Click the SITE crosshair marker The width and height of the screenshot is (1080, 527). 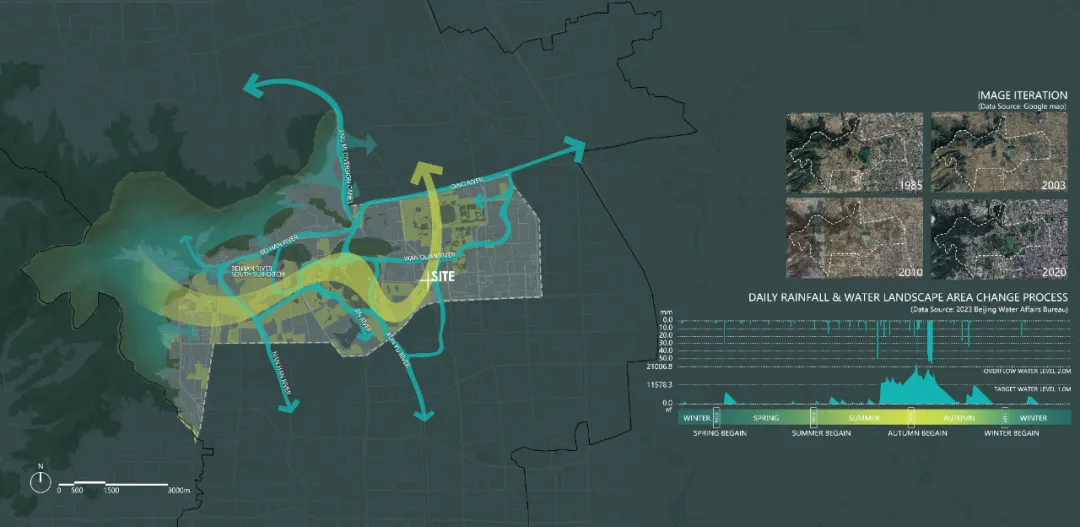[x=428, y=282]
